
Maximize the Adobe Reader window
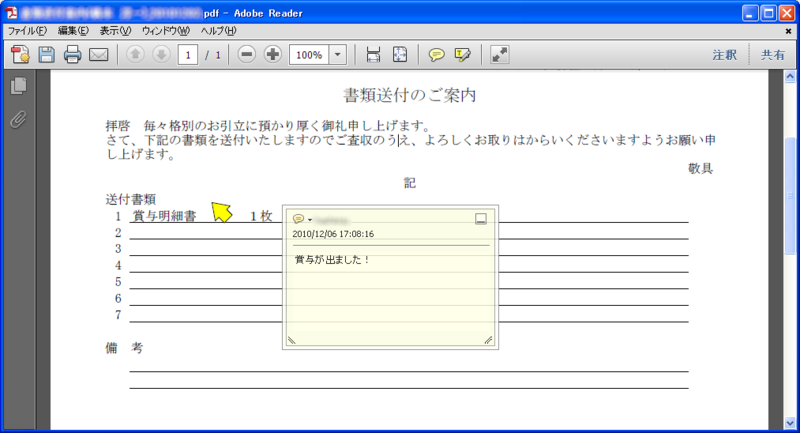pos(768,13)
